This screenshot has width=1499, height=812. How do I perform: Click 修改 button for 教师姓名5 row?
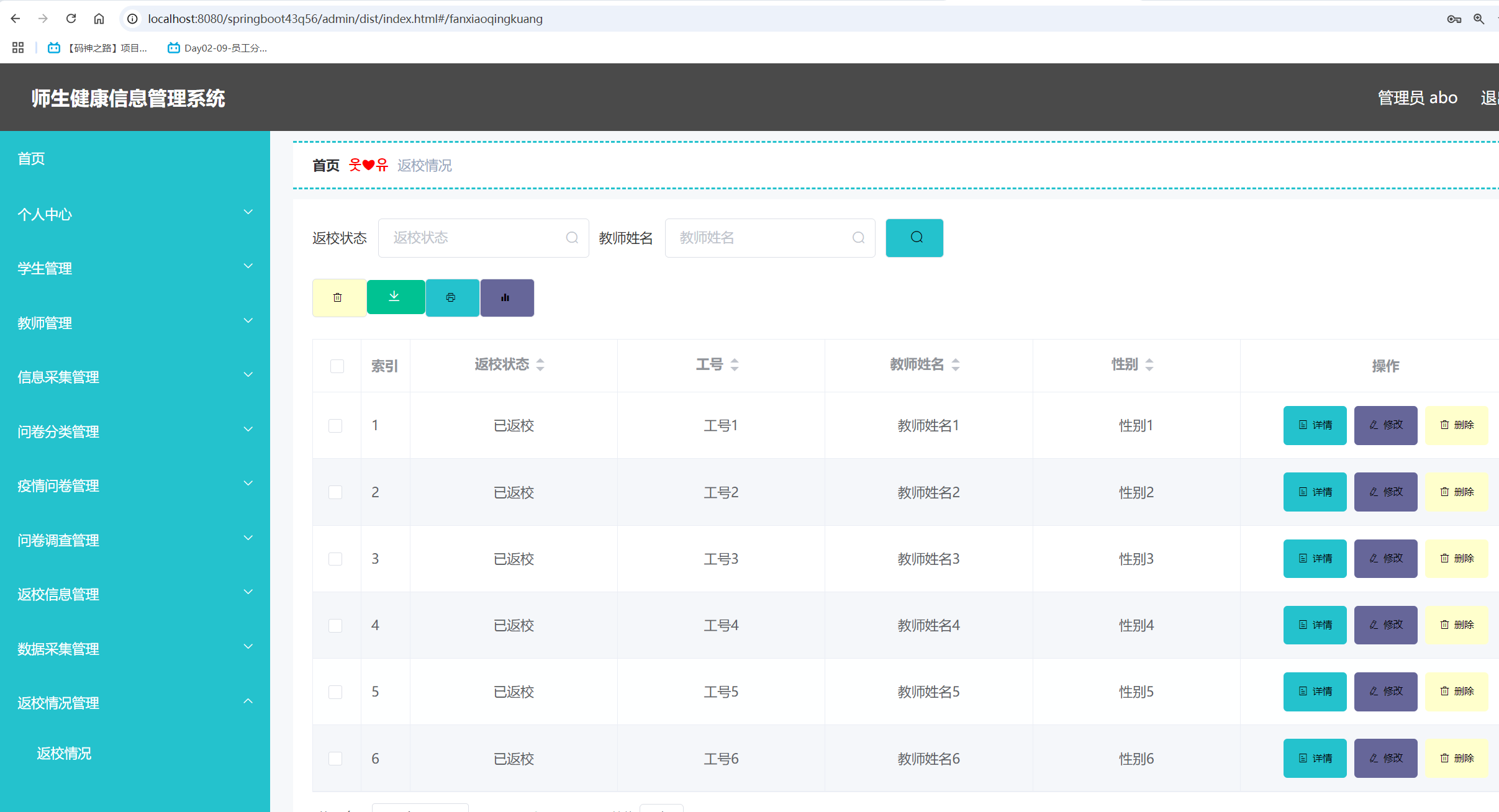[1385, 692]
